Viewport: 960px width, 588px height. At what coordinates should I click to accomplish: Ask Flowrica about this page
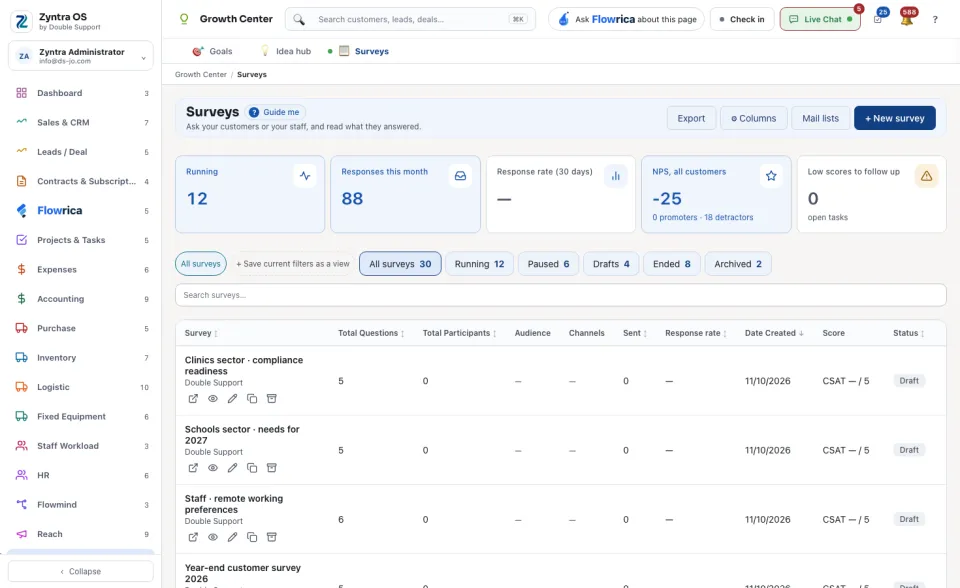click(626, 19)
